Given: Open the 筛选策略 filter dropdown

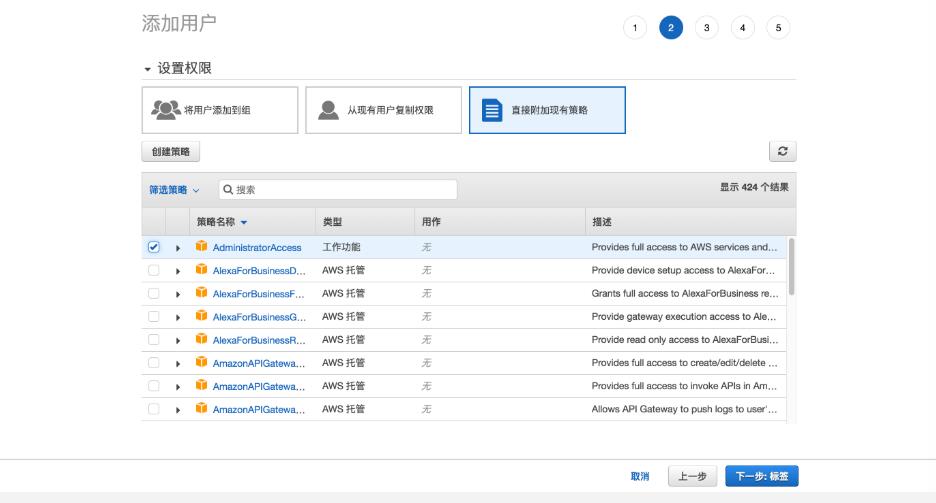Looking at the screenshot, I should (174, 190).
